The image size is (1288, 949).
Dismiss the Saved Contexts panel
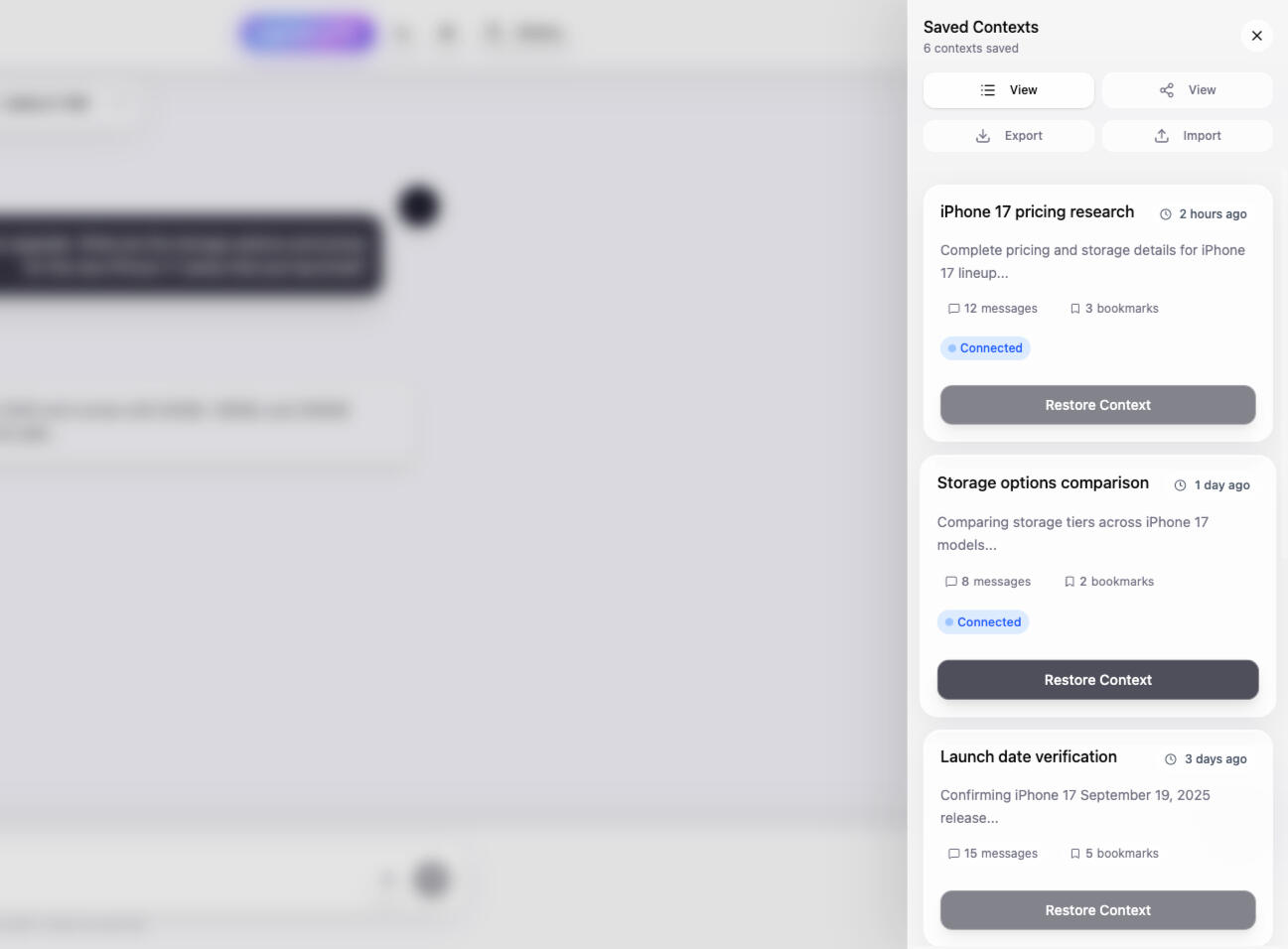coord(1256,36)
